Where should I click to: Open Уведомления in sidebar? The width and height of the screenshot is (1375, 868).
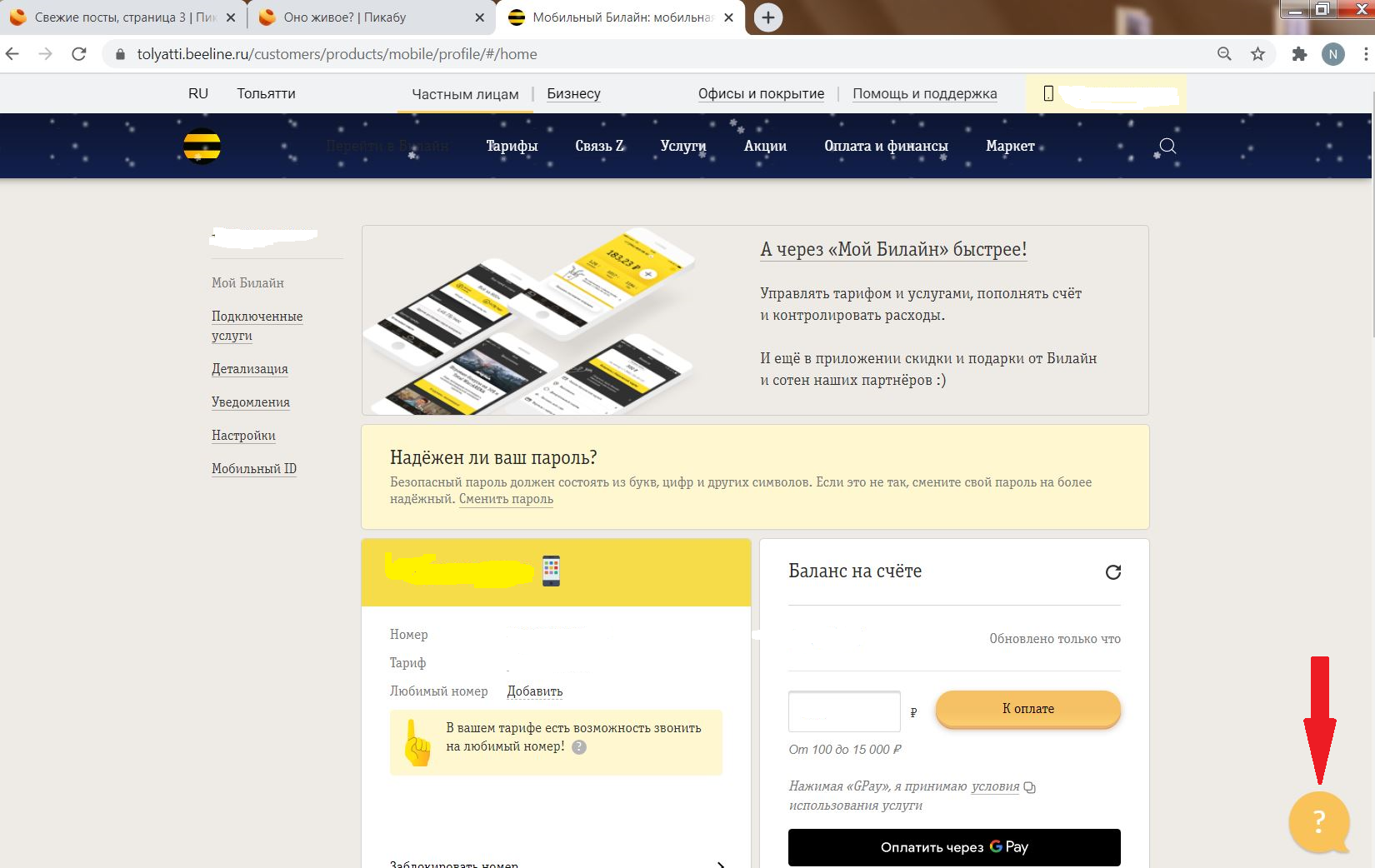(x=251, y=402)
